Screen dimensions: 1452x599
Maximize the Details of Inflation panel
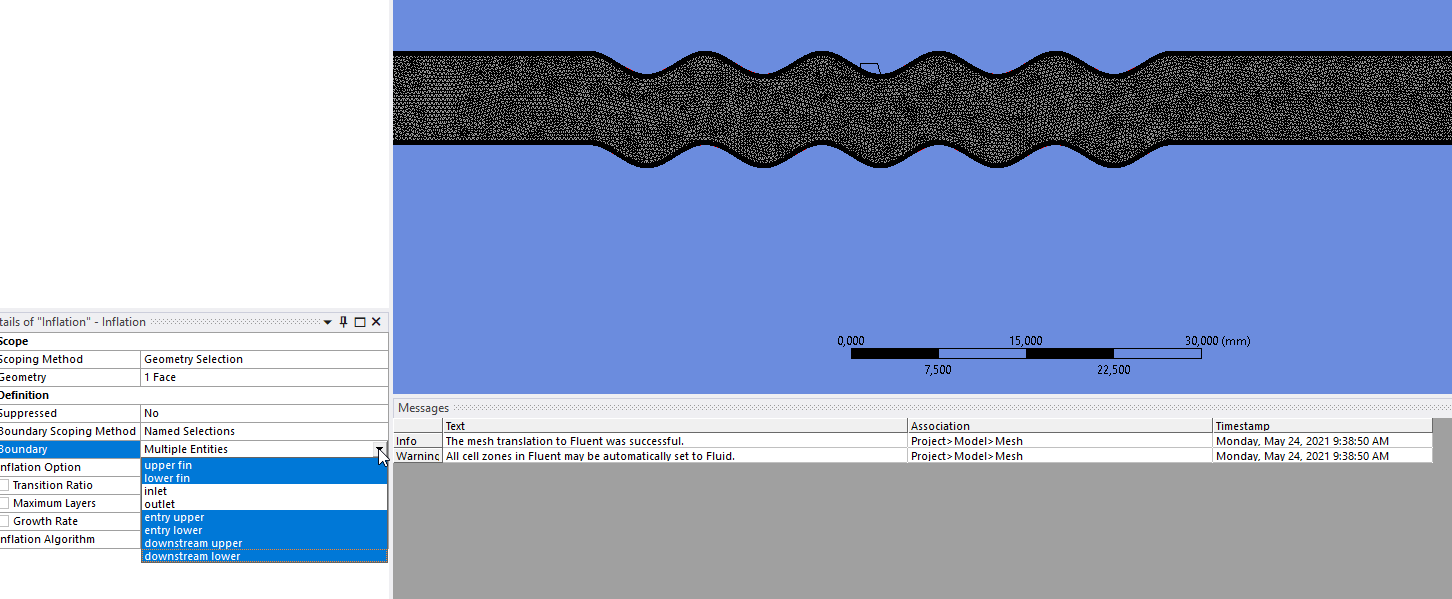pos(360,322)
